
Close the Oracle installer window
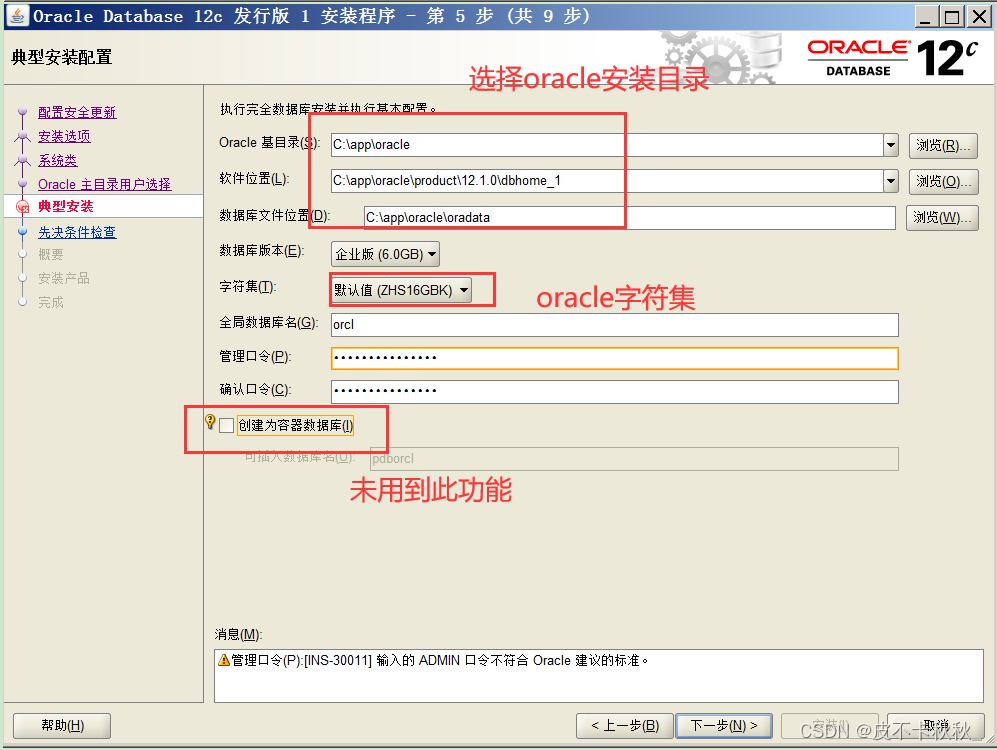point(979,17)
